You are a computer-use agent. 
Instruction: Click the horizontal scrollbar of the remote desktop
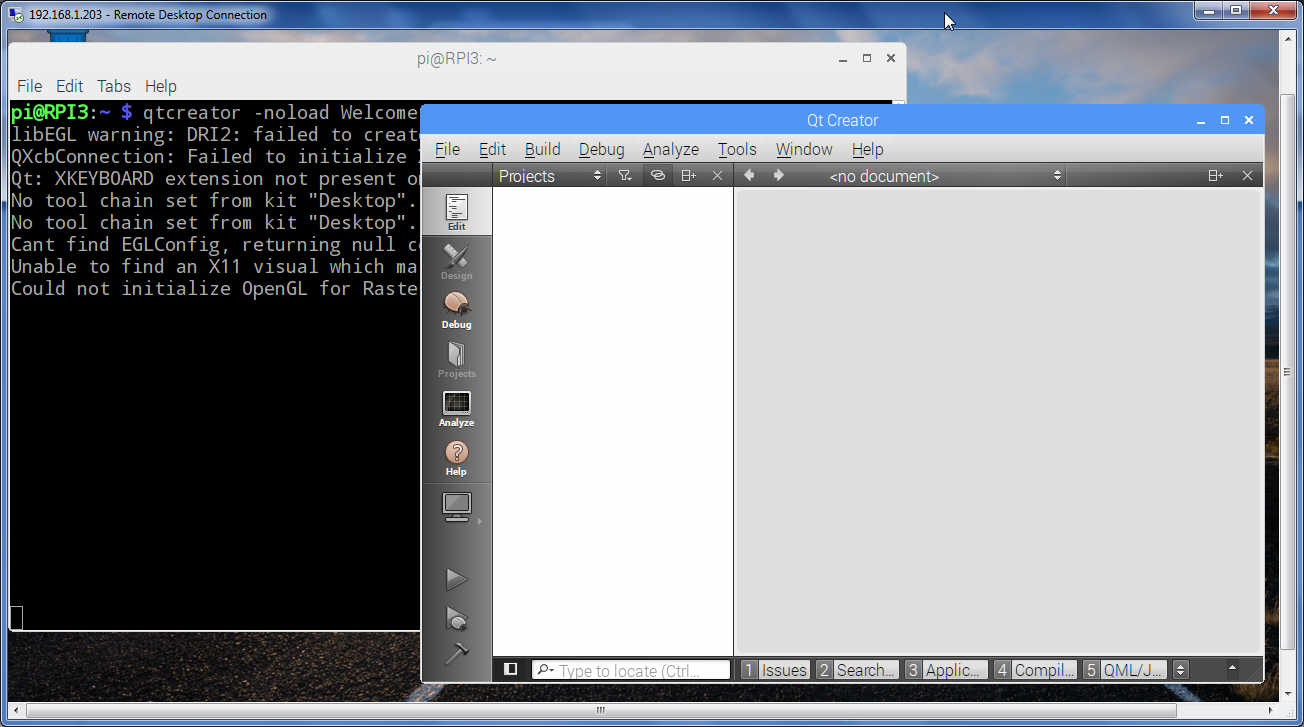pos(600,711)
